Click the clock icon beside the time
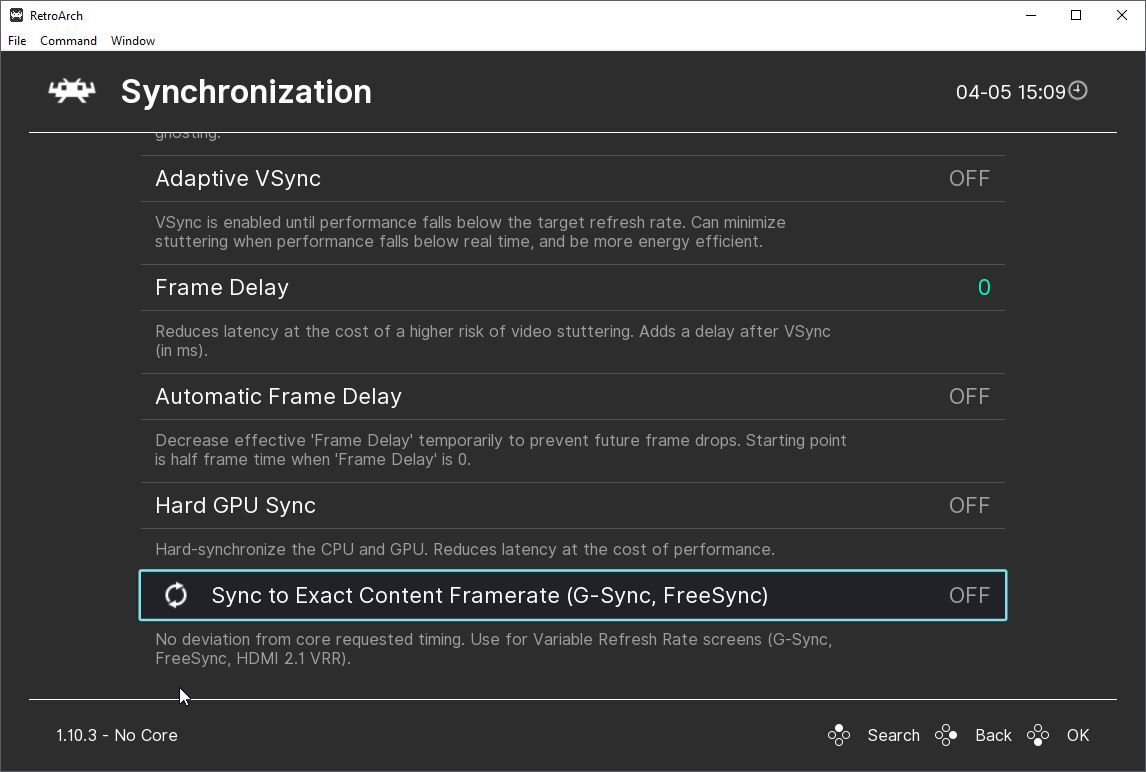Image resolution: width=1146 pixels, height=772 pixels. point(1078,91)
